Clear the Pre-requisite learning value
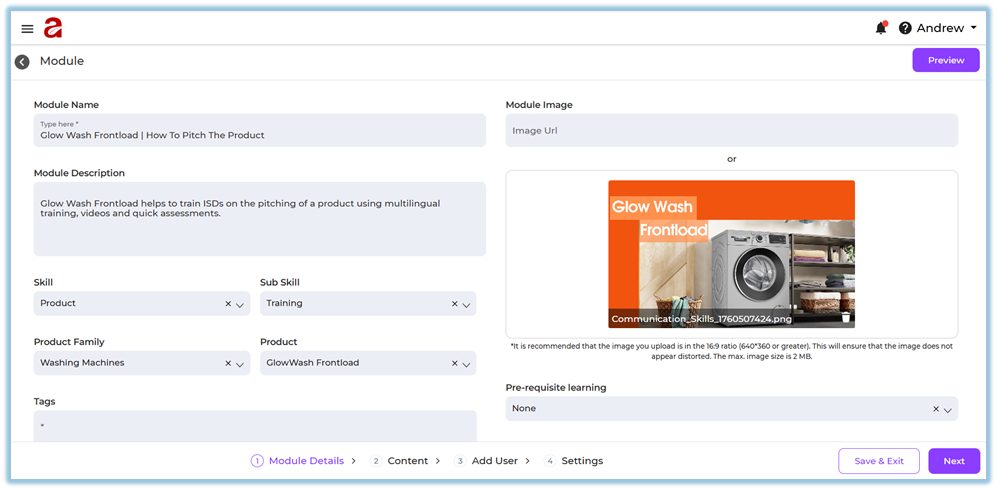 pyautogui.click(x=936, y=409)
